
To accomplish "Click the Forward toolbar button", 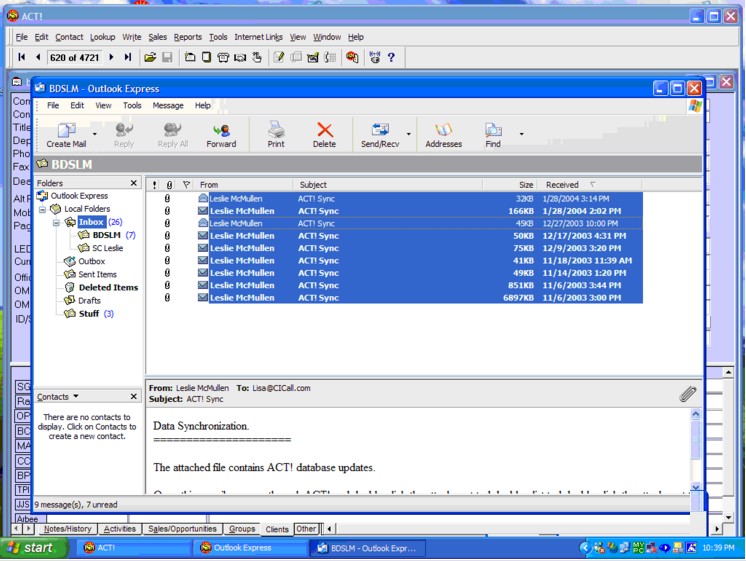I will [x=221, y=135].
